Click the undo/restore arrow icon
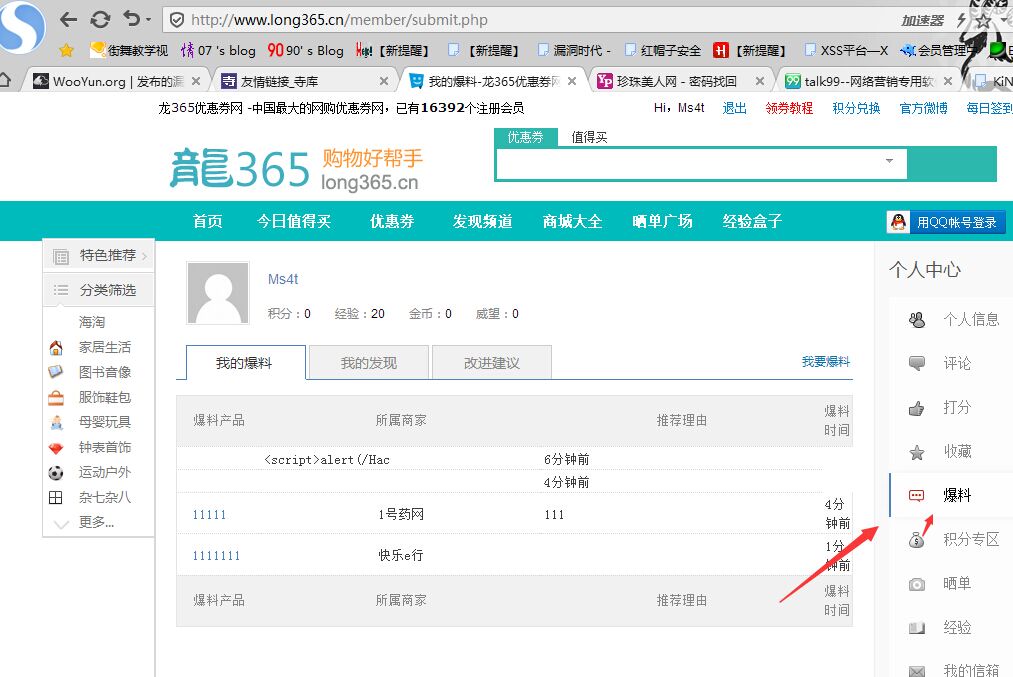Image resolution: width=1013 pixels, height=677 pixels. tap(132, 19)
